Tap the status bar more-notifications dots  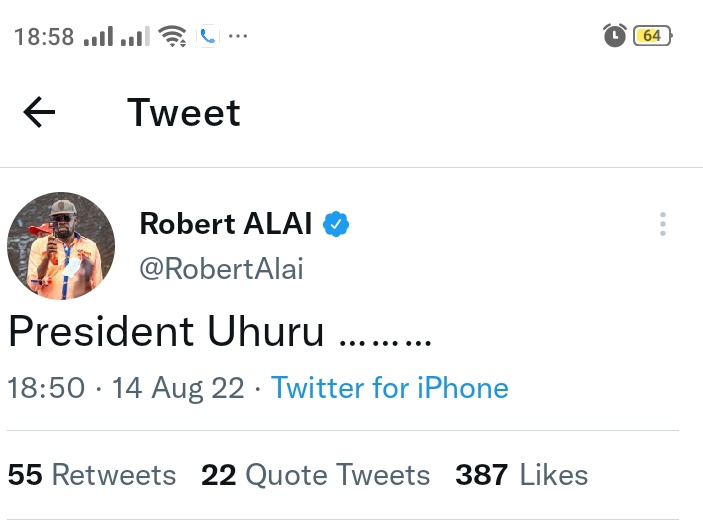pyautogui.click(x=238, y=37)
